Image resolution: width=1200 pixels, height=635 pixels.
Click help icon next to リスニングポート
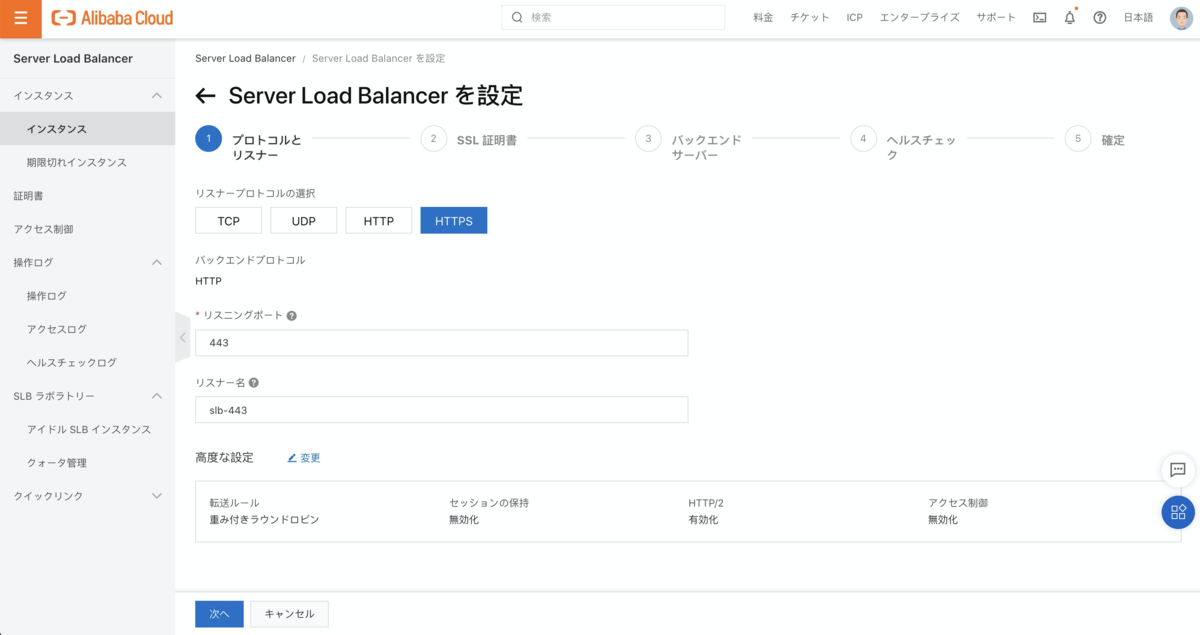[x=292, y=316]
